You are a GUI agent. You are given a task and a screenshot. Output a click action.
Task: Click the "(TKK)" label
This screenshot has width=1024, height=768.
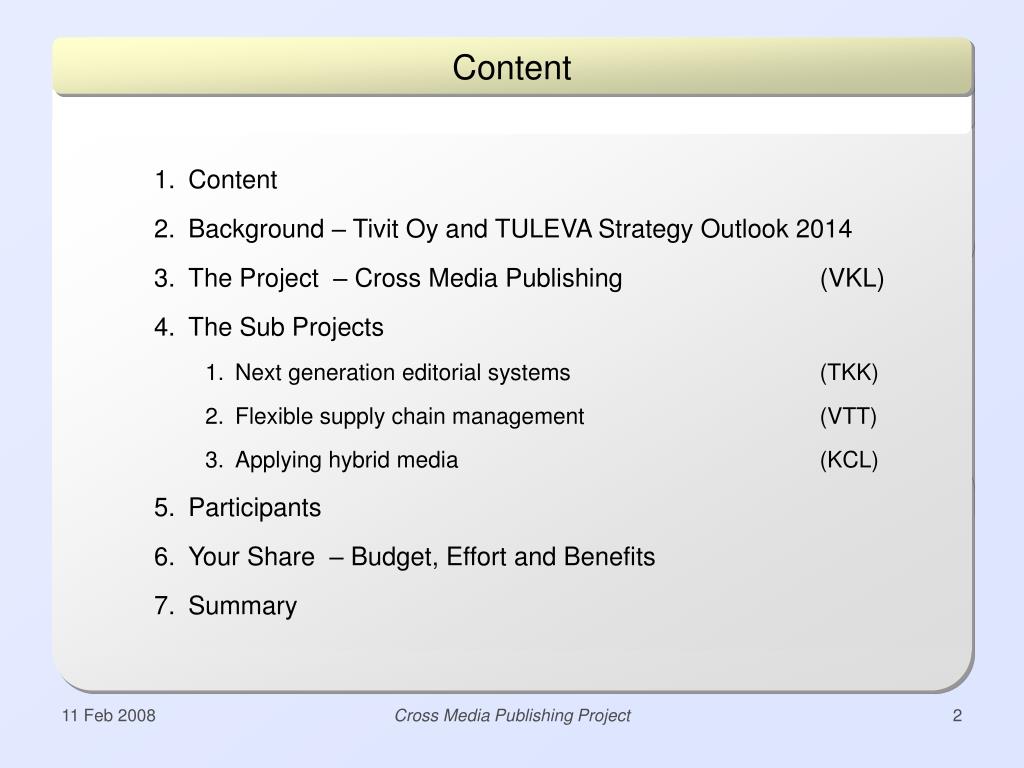848,373
